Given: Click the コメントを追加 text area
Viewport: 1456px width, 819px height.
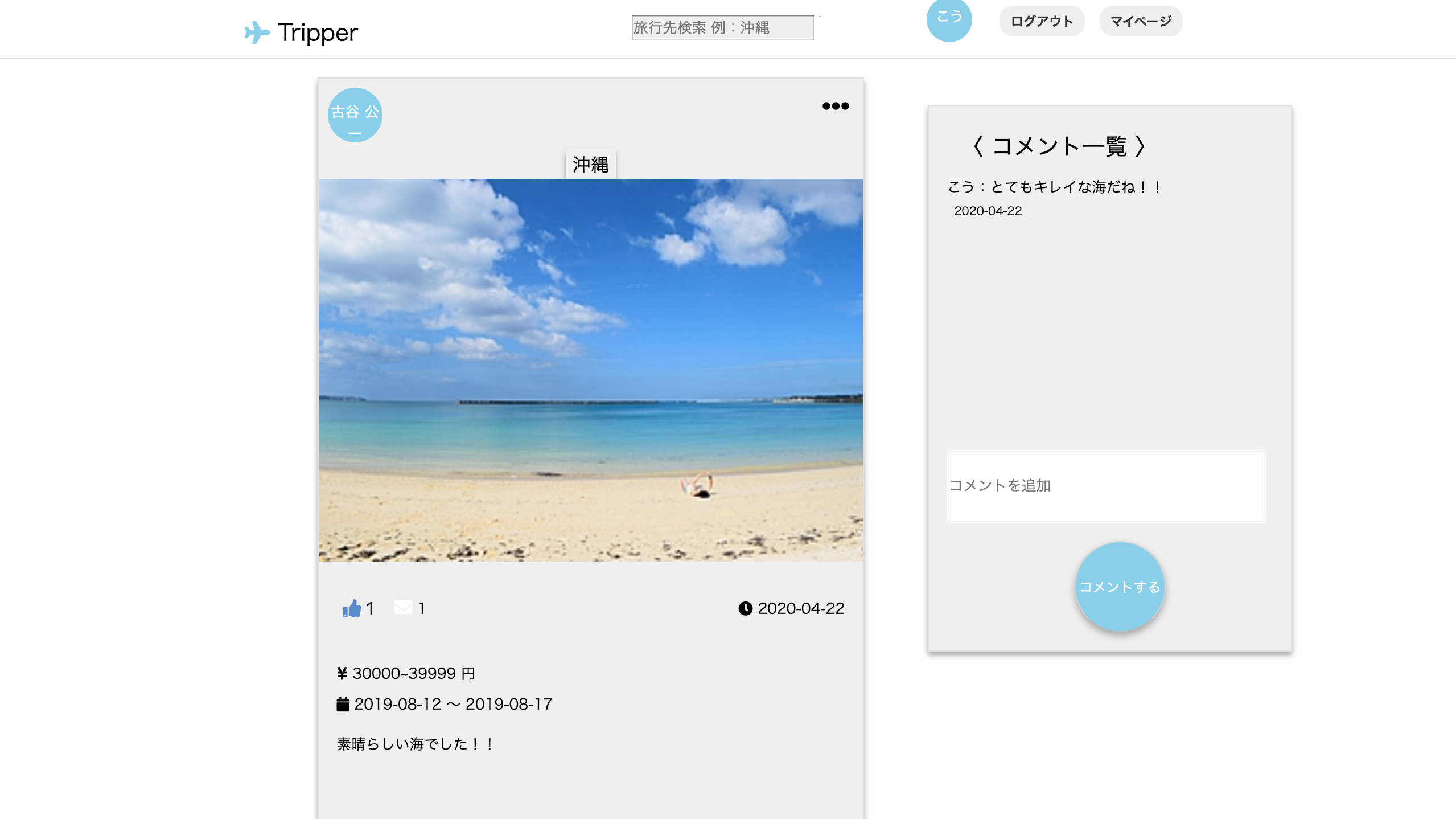Looking at the screenshot, I should coord(1105,486).
